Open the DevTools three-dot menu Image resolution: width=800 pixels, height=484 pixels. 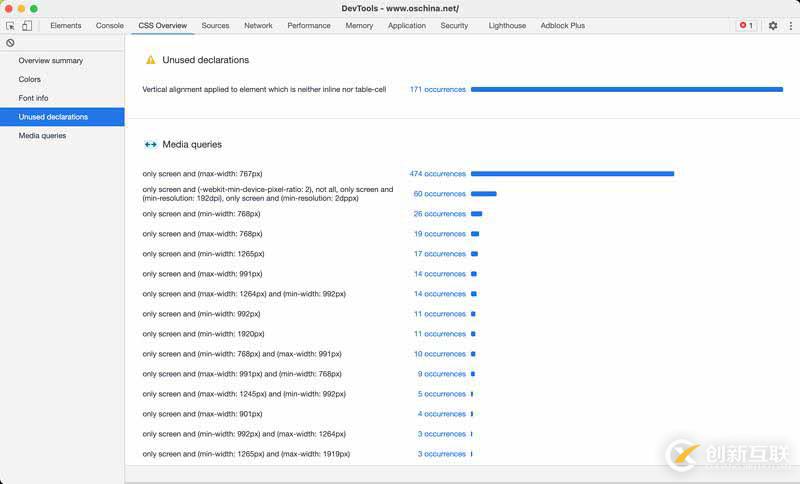tap(791, 26)
